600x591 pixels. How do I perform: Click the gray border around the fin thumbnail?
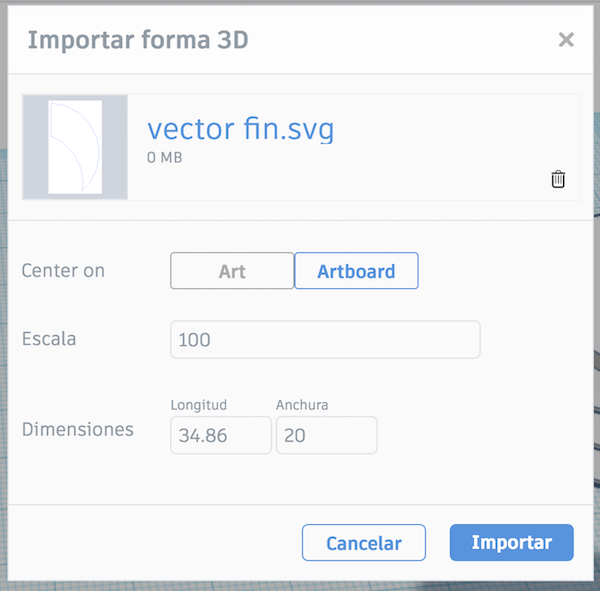pos(36,147)
